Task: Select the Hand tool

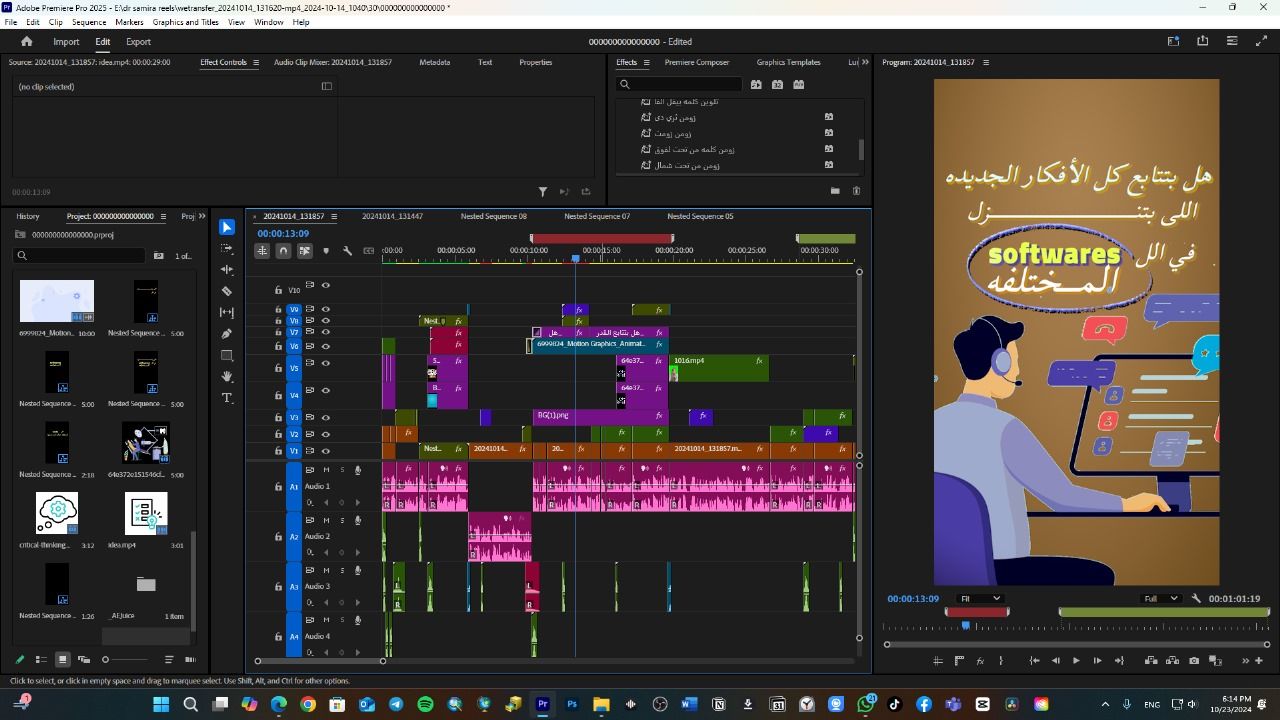Action: point(227,377)
